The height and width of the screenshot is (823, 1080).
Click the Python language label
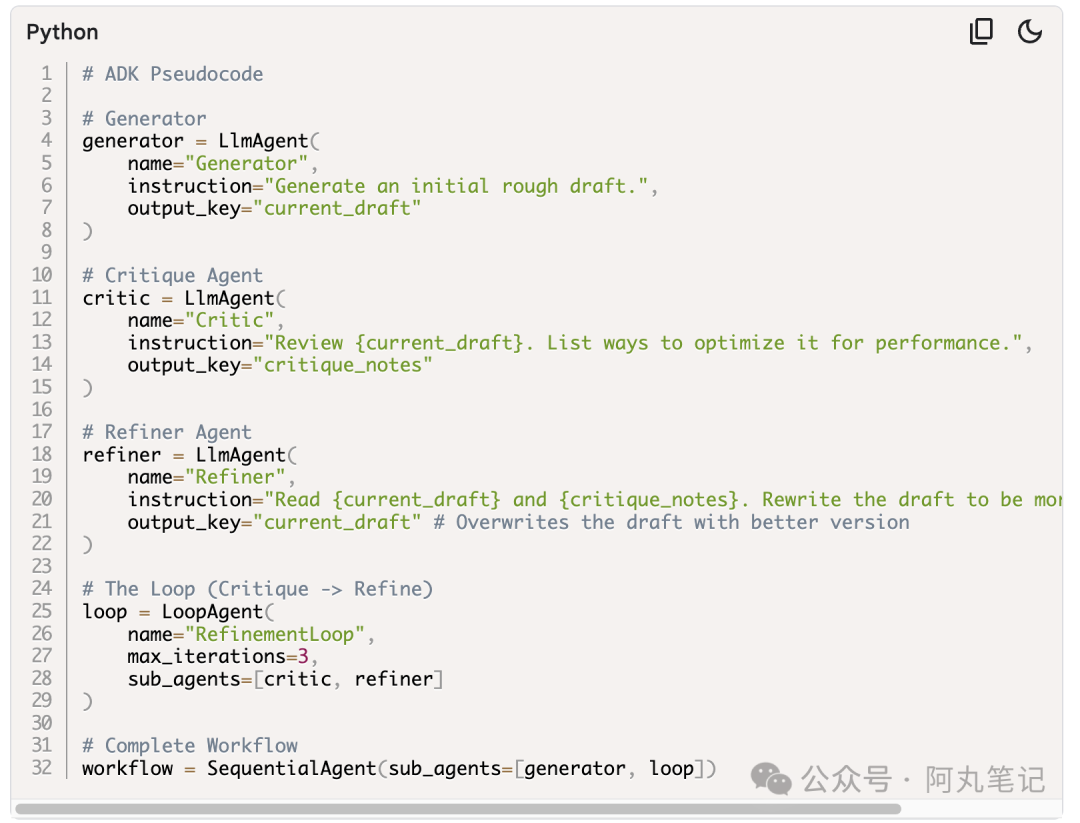point(62,32)
